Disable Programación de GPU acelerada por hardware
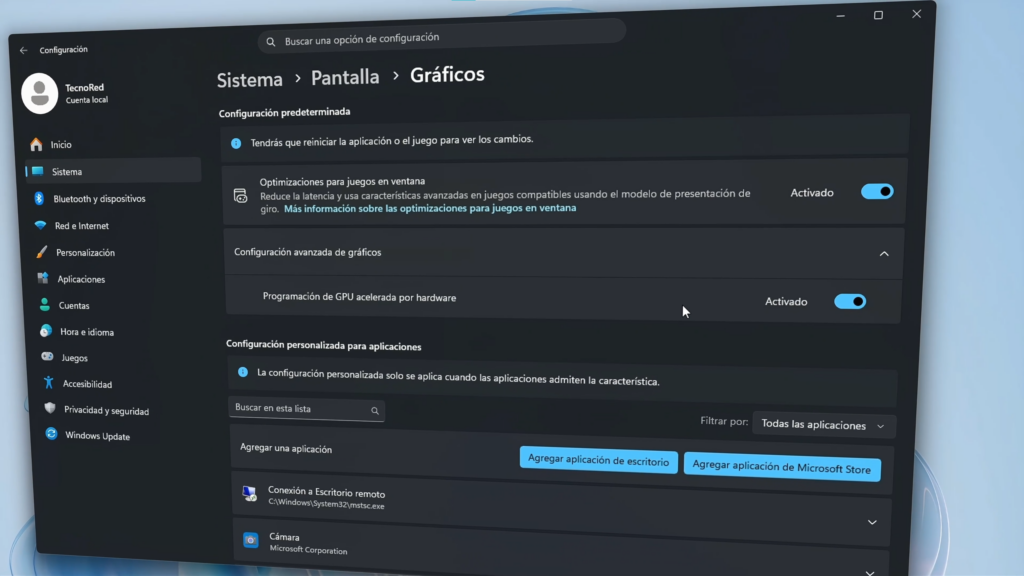This screenshot has height=576, width=1024. point(850,301)
